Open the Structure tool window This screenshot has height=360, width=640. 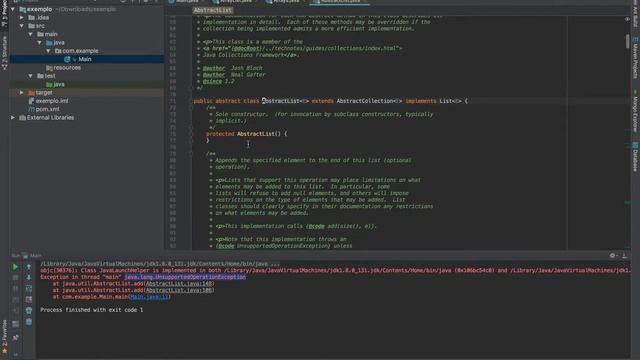(4, 53)
